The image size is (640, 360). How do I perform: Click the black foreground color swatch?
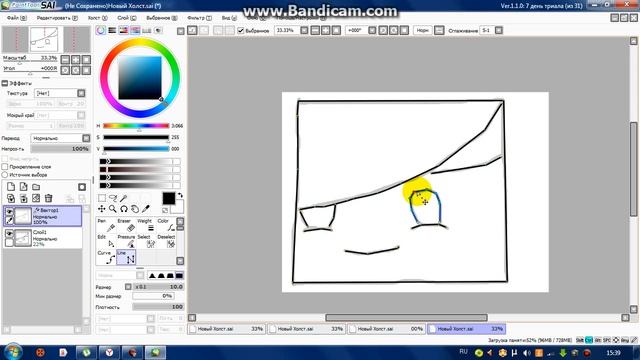click(x=169, y=198)
